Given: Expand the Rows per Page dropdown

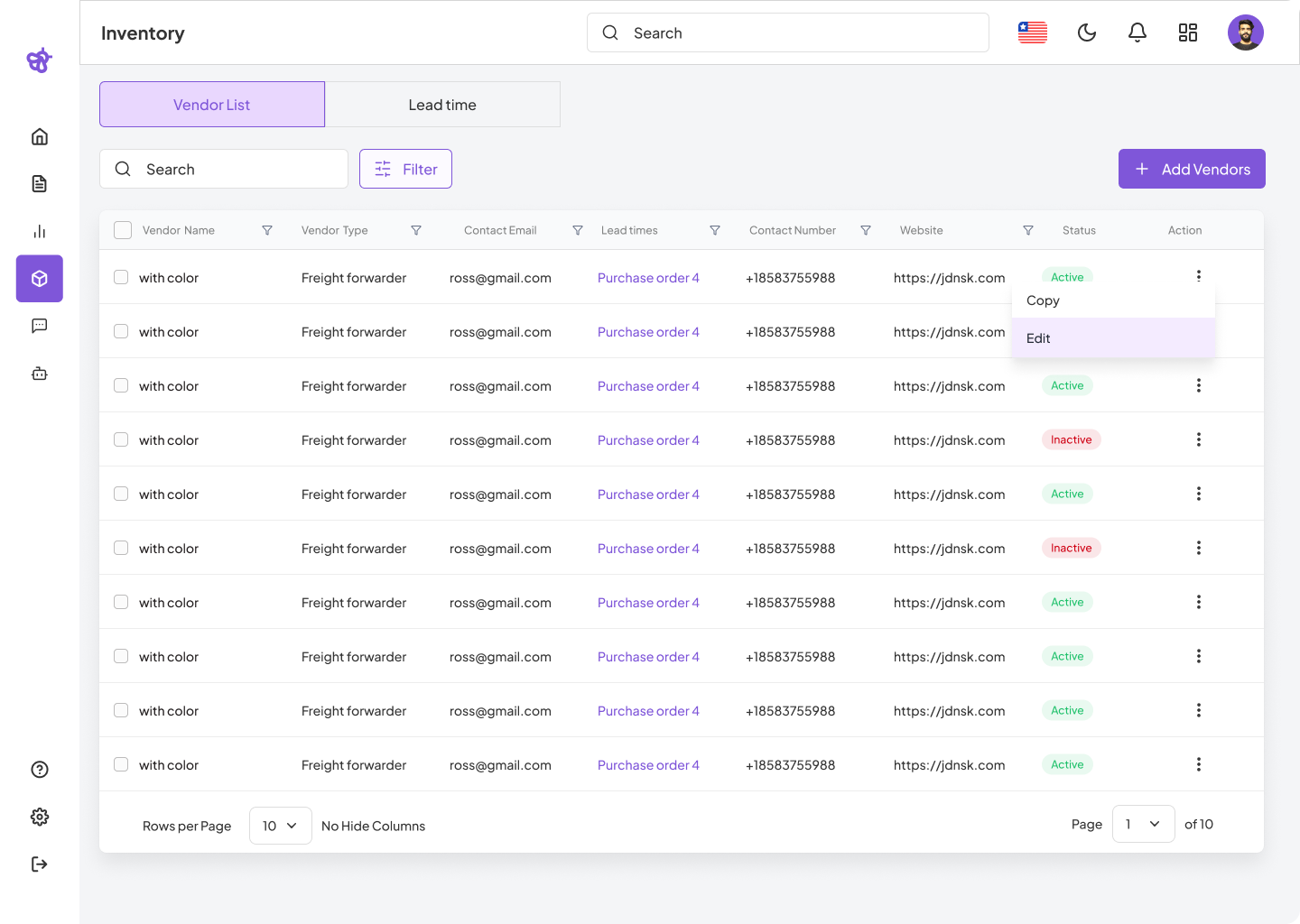Looking at the screenshot, I should pyautogui.click(x=280, y=826).
